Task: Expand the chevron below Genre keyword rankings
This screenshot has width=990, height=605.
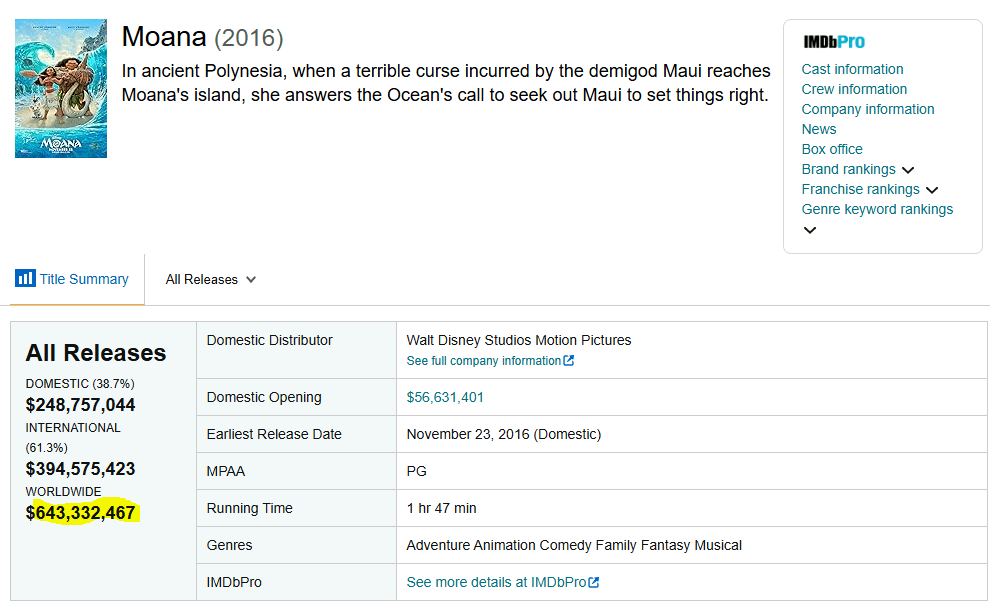Action: [x=810, y=230]
